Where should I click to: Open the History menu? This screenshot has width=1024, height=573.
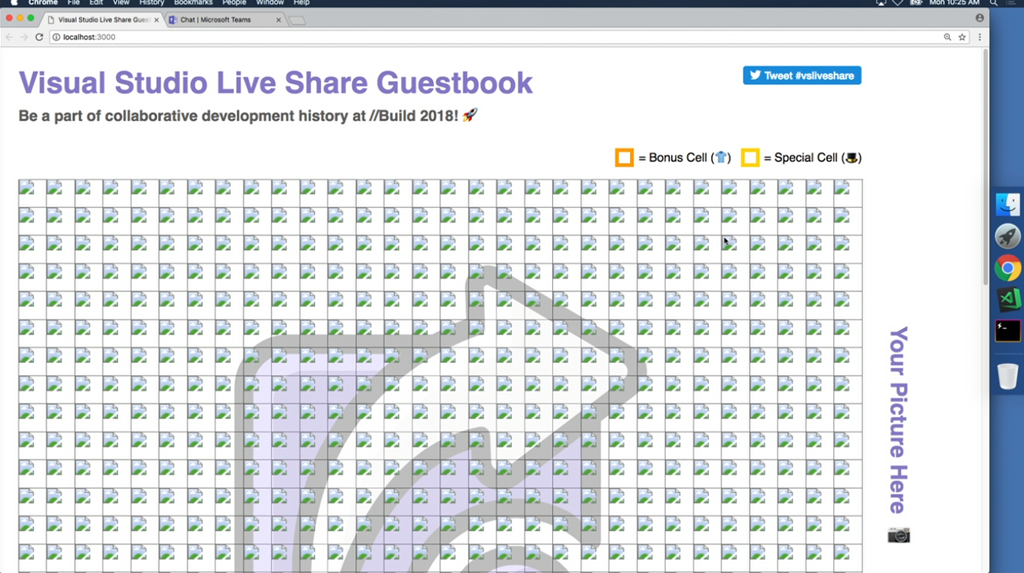(152, 3)
